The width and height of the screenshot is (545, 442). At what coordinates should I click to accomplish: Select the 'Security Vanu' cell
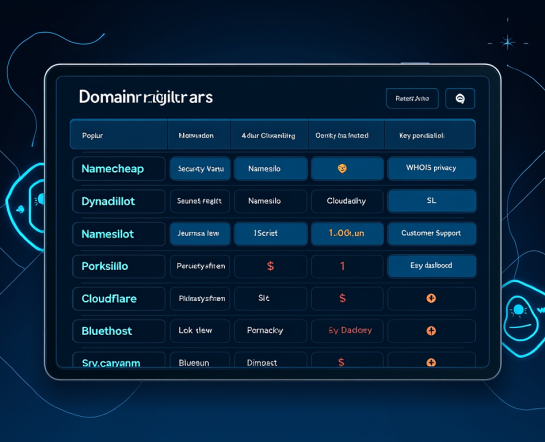click(200, 169)
